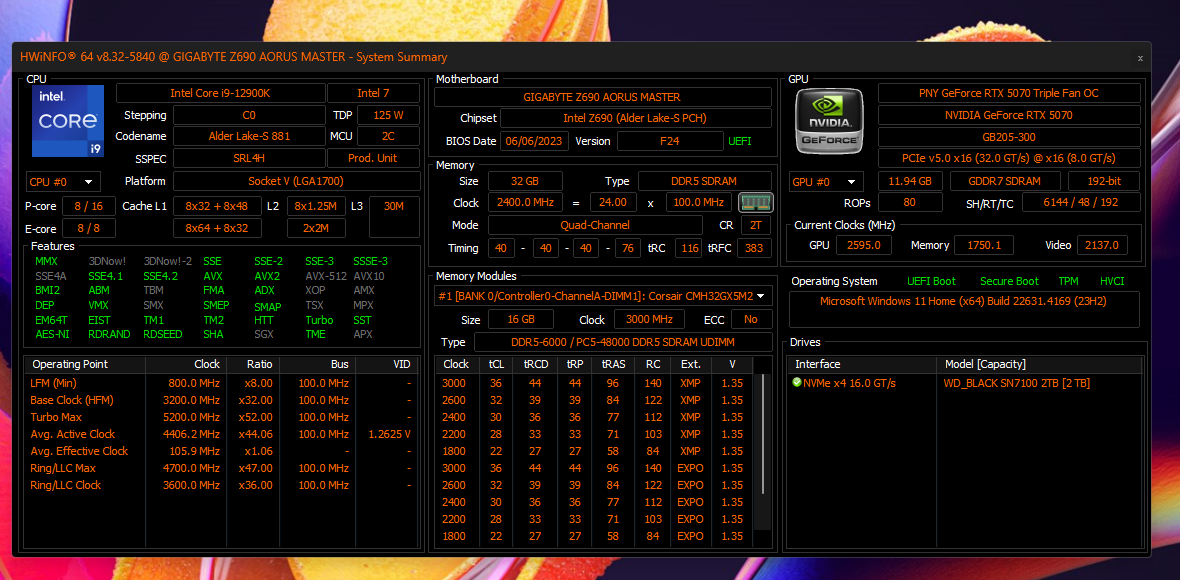
Task: Click the 125 W TDP value
Action: [388, 116]
